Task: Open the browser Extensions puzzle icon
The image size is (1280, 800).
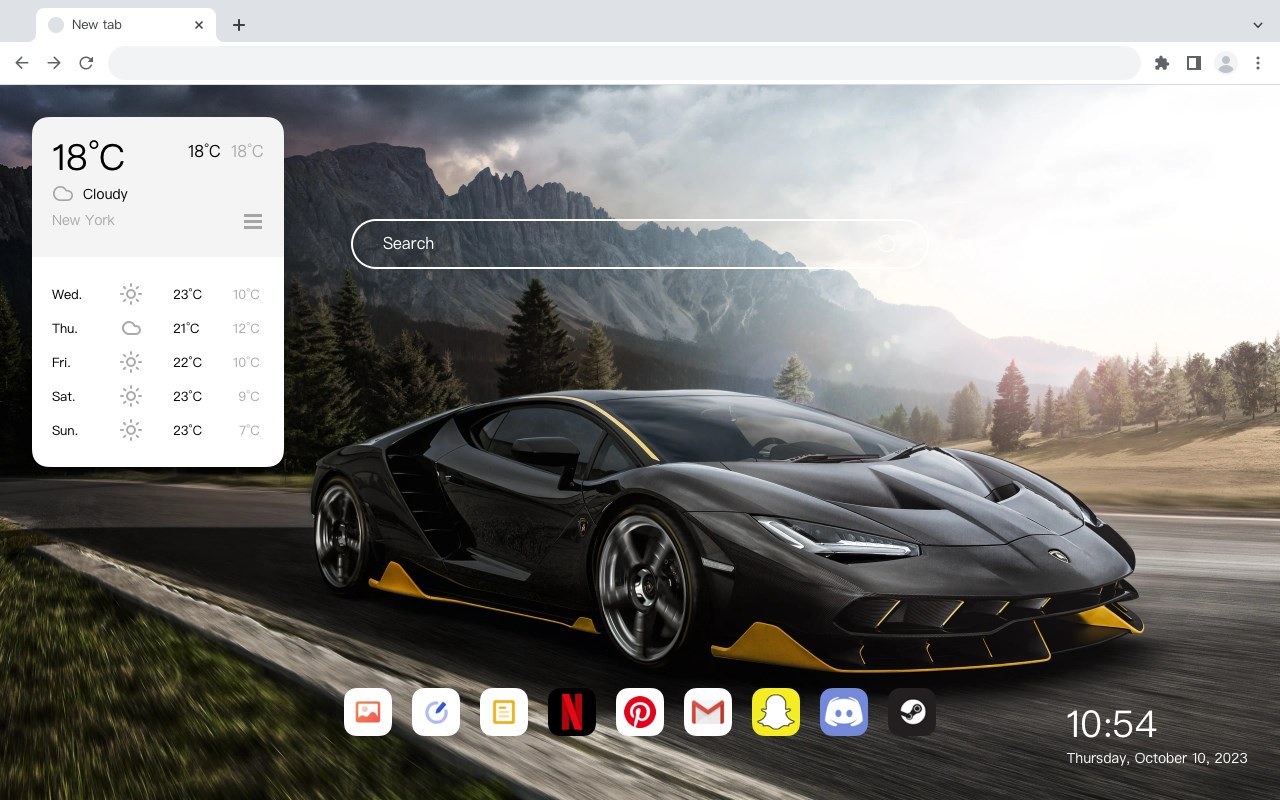Action: coord(1162,63)
